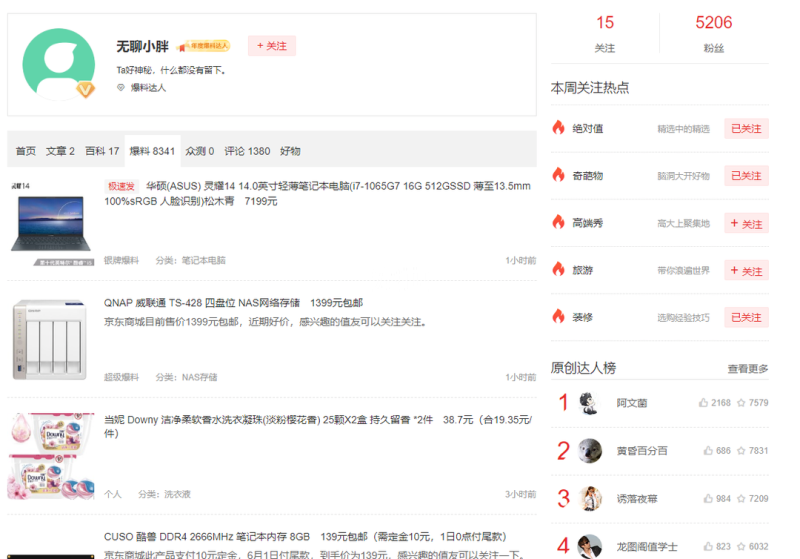Expand 查看更多 in 原创达人榜
The width and height of the screenshot is (800, 559).
tap(747, 369)
